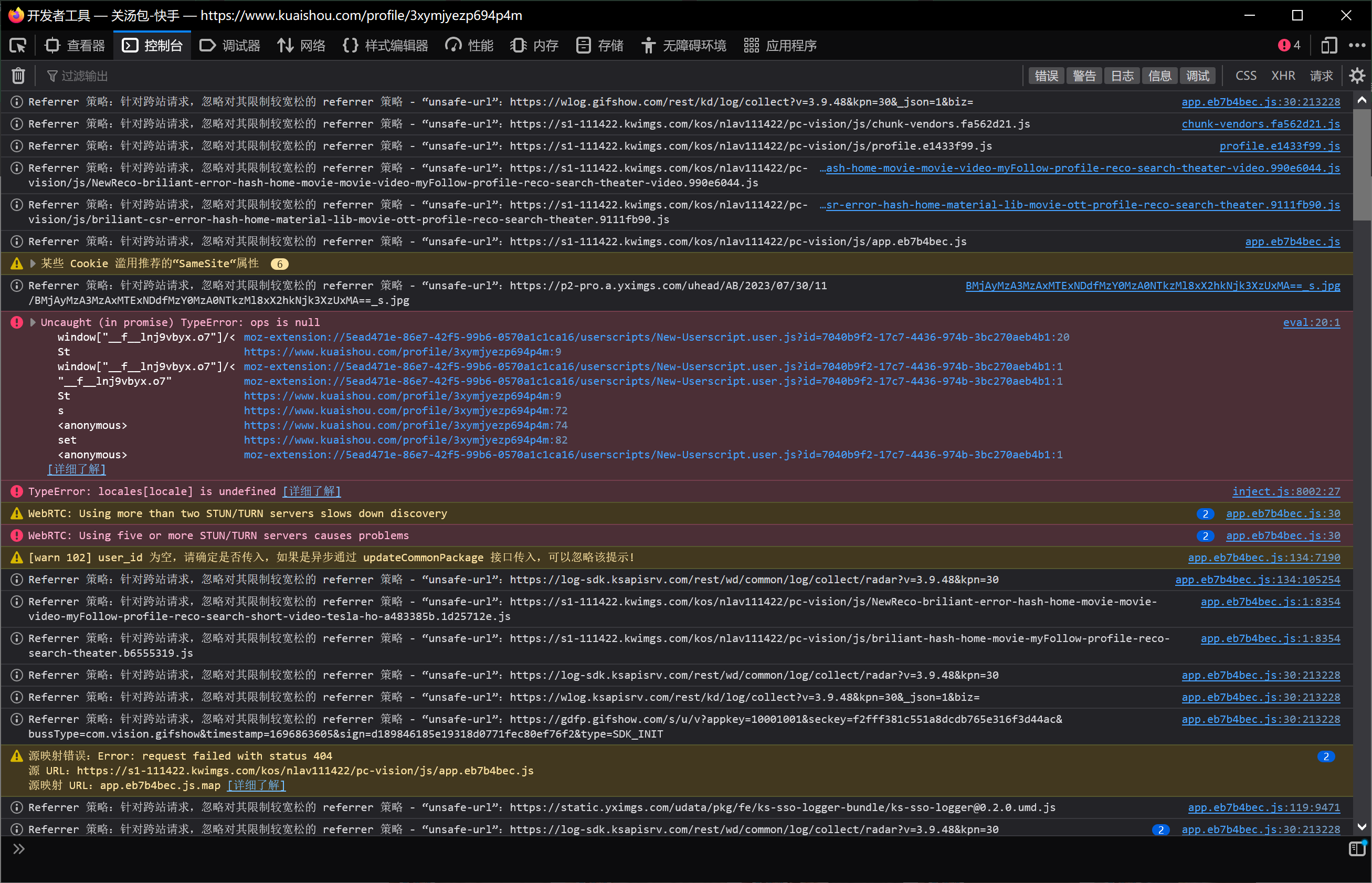This screenshot has width=1372, height=883.
Task: Open the 调试器 debugger tab
Action: click(x=230, y=45)
